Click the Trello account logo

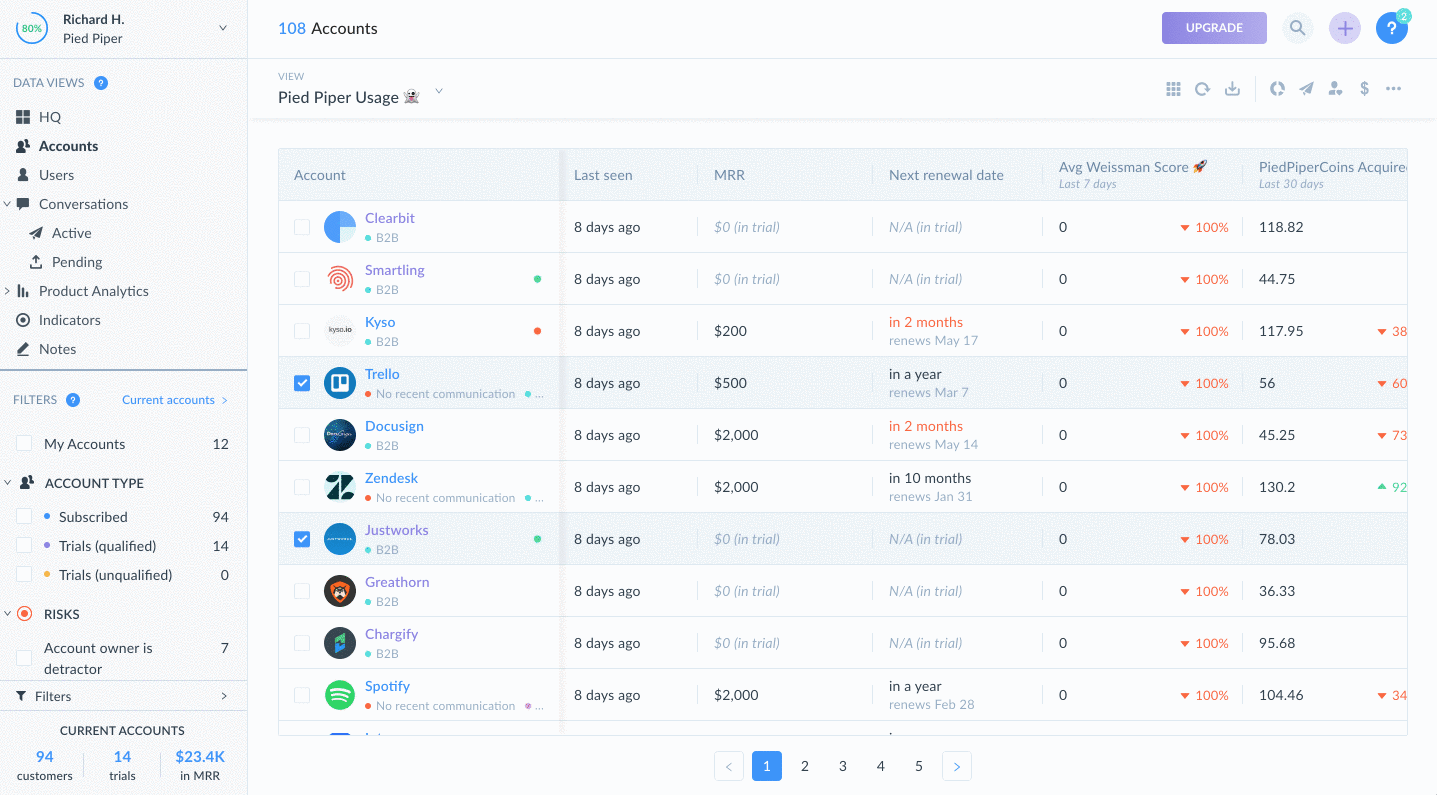(x=340, y=383)
